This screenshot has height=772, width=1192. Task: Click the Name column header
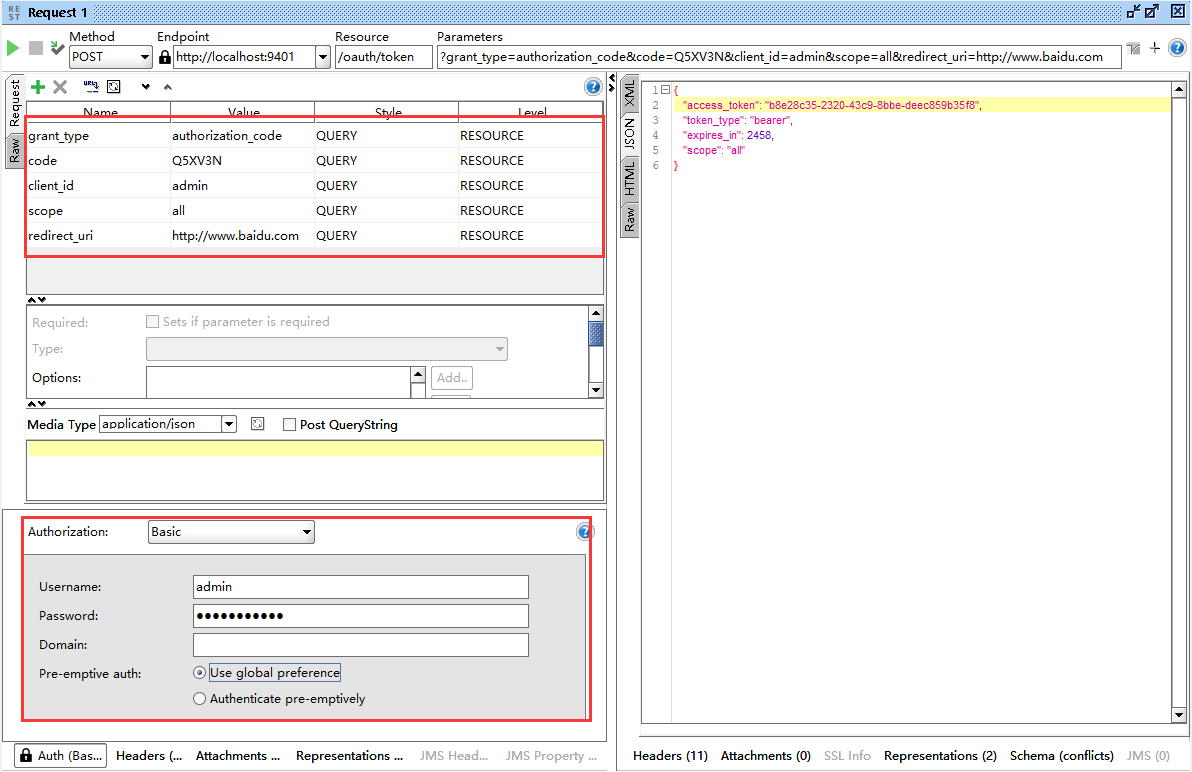[99, 112]
